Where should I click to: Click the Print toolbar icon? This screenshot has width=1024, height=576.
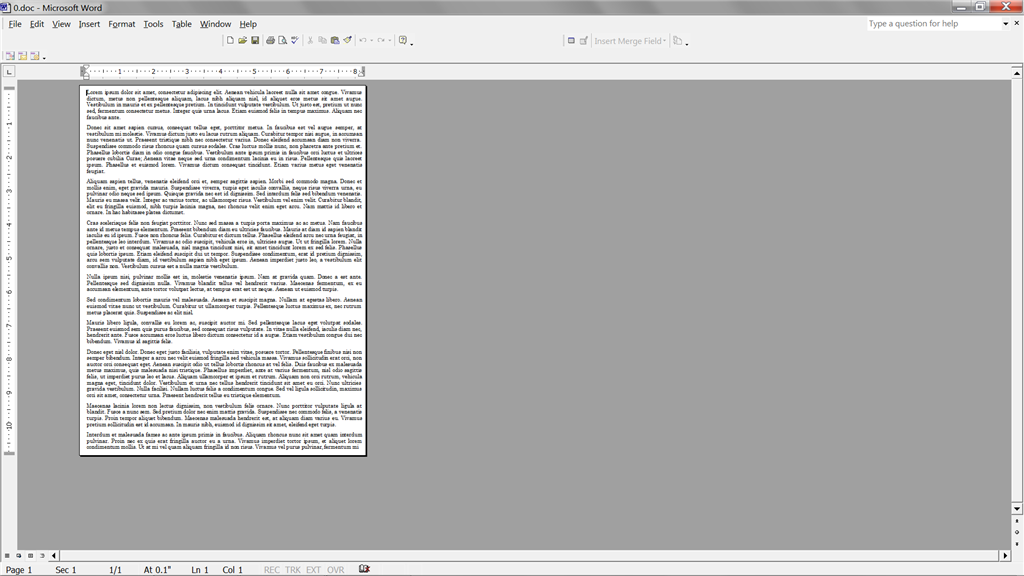point(270,40)
